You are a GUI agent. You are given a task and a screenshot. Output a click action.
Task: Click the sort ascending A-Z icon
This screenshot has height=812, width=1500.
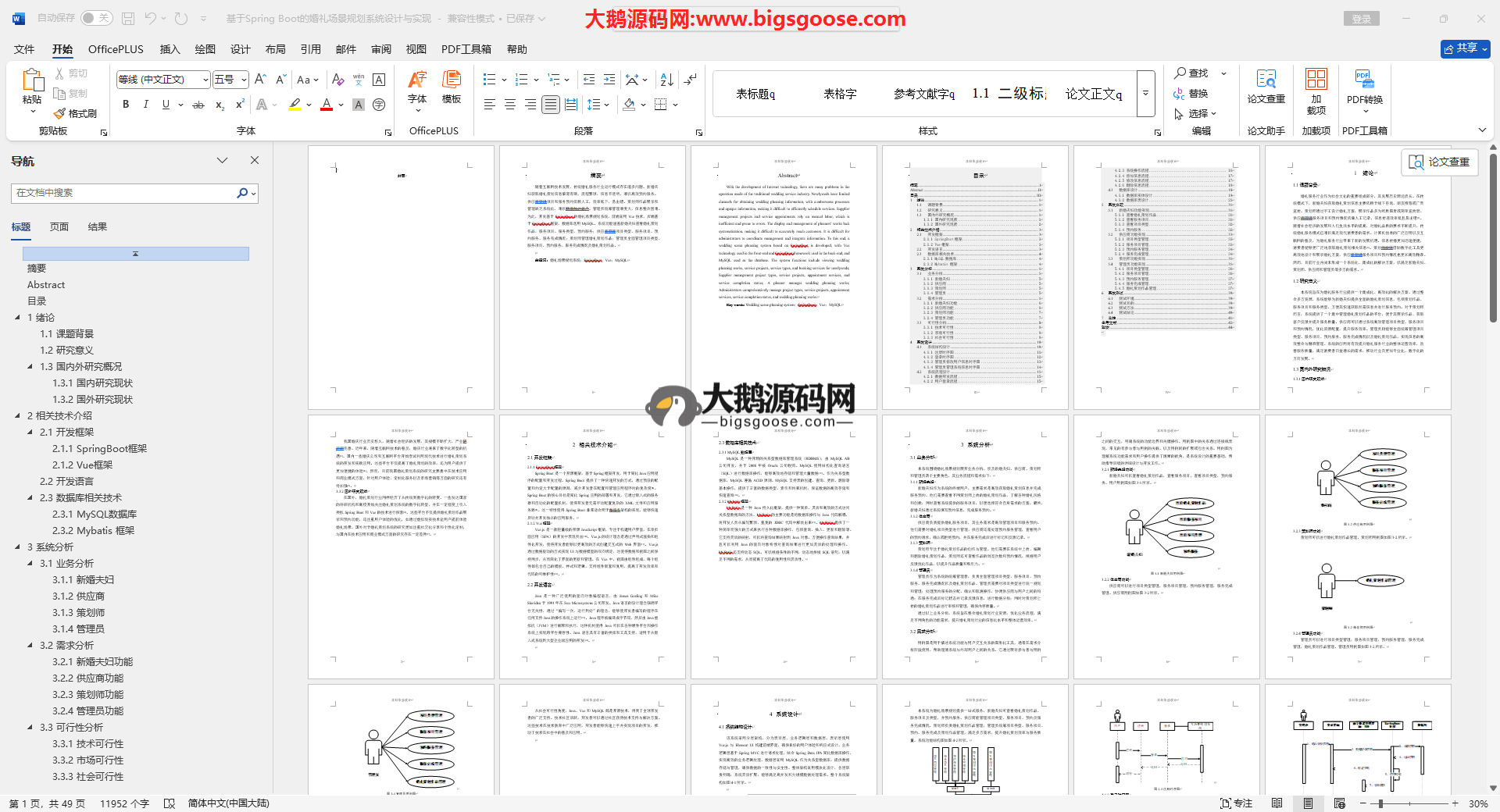tap(666, 80)
